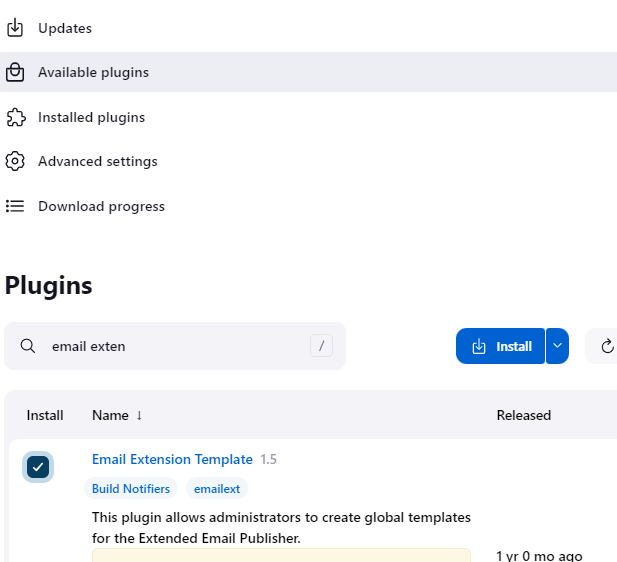617x562 pixels.
Task: Expand the Install options dropdown arrow
Action: coord(557,346)
